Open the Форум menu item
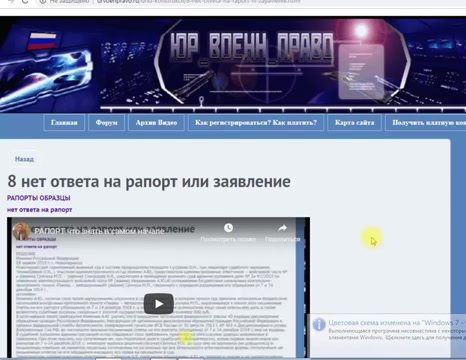The height and width of the screenshot is (360, 466). [107, 123]
